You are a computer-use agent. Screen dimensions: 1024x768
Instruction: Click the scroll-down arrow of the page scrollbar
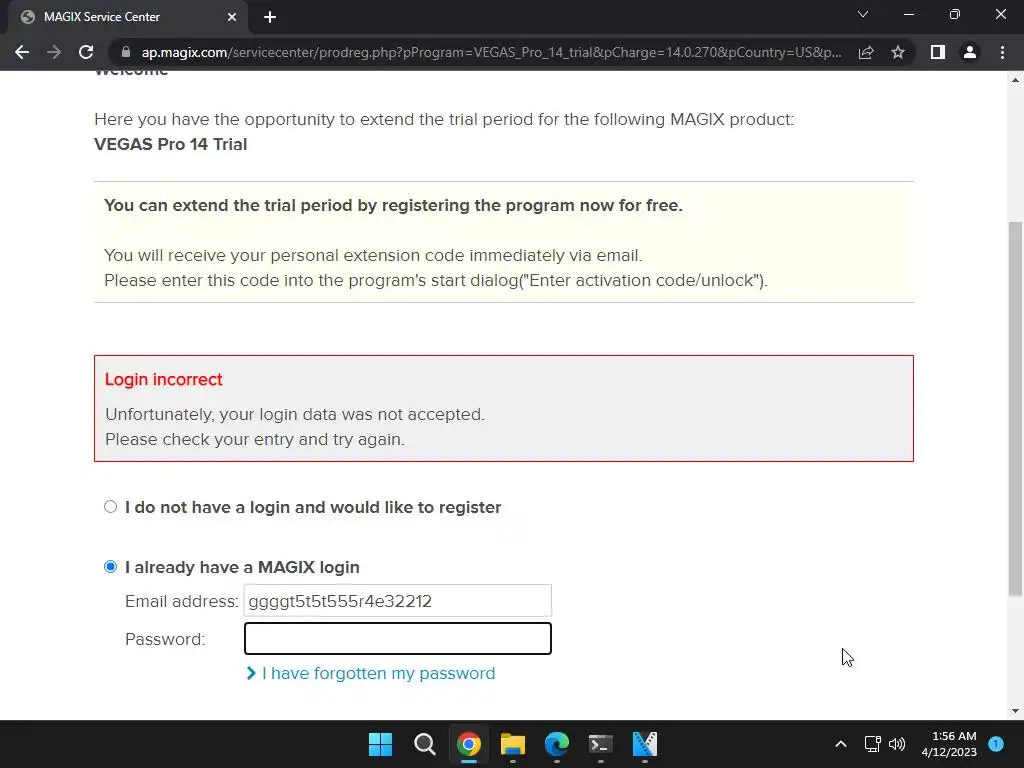point(1015,711)
